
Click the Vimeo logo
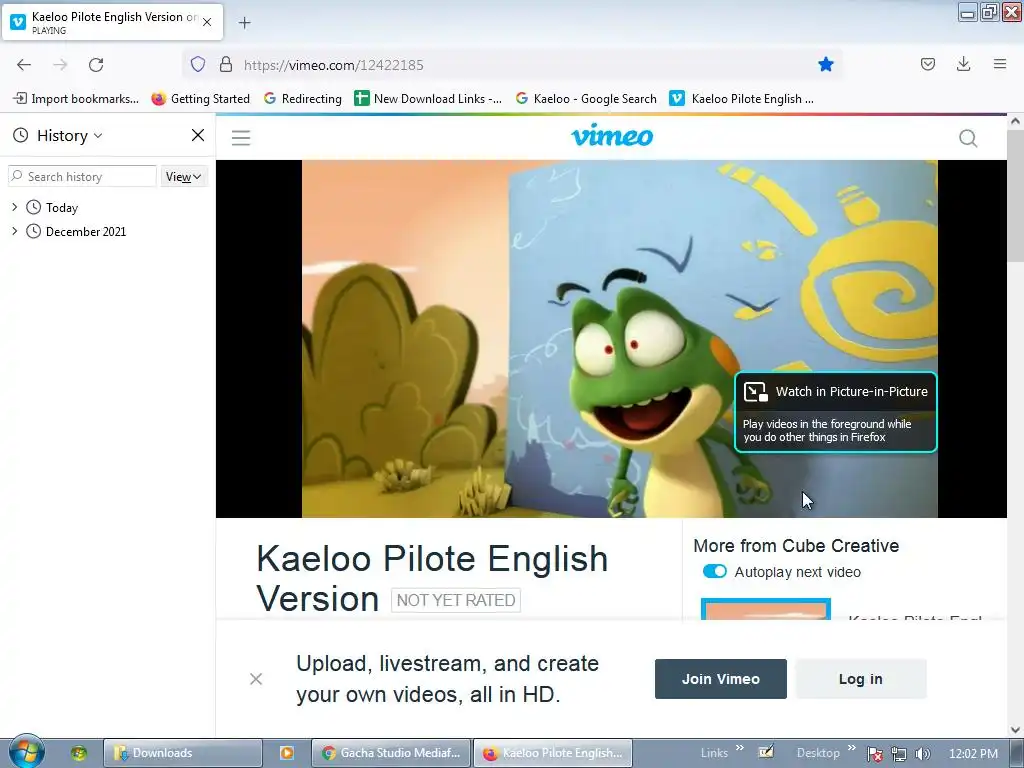pyautogui.click(x=612, y=135)
